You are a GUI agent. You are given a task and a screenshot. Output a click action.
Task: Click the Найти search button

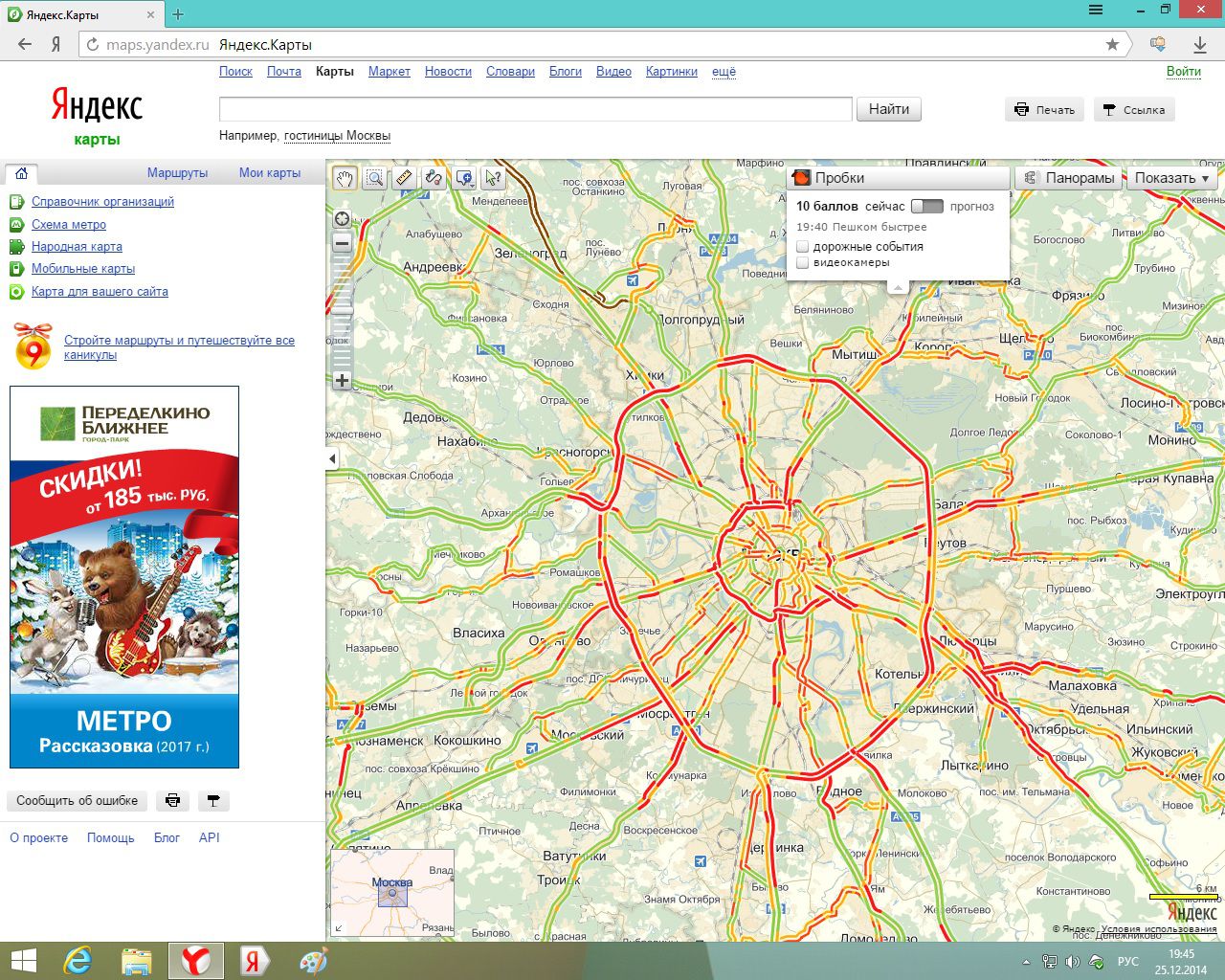pyautogui.click(x=889, y=109)
